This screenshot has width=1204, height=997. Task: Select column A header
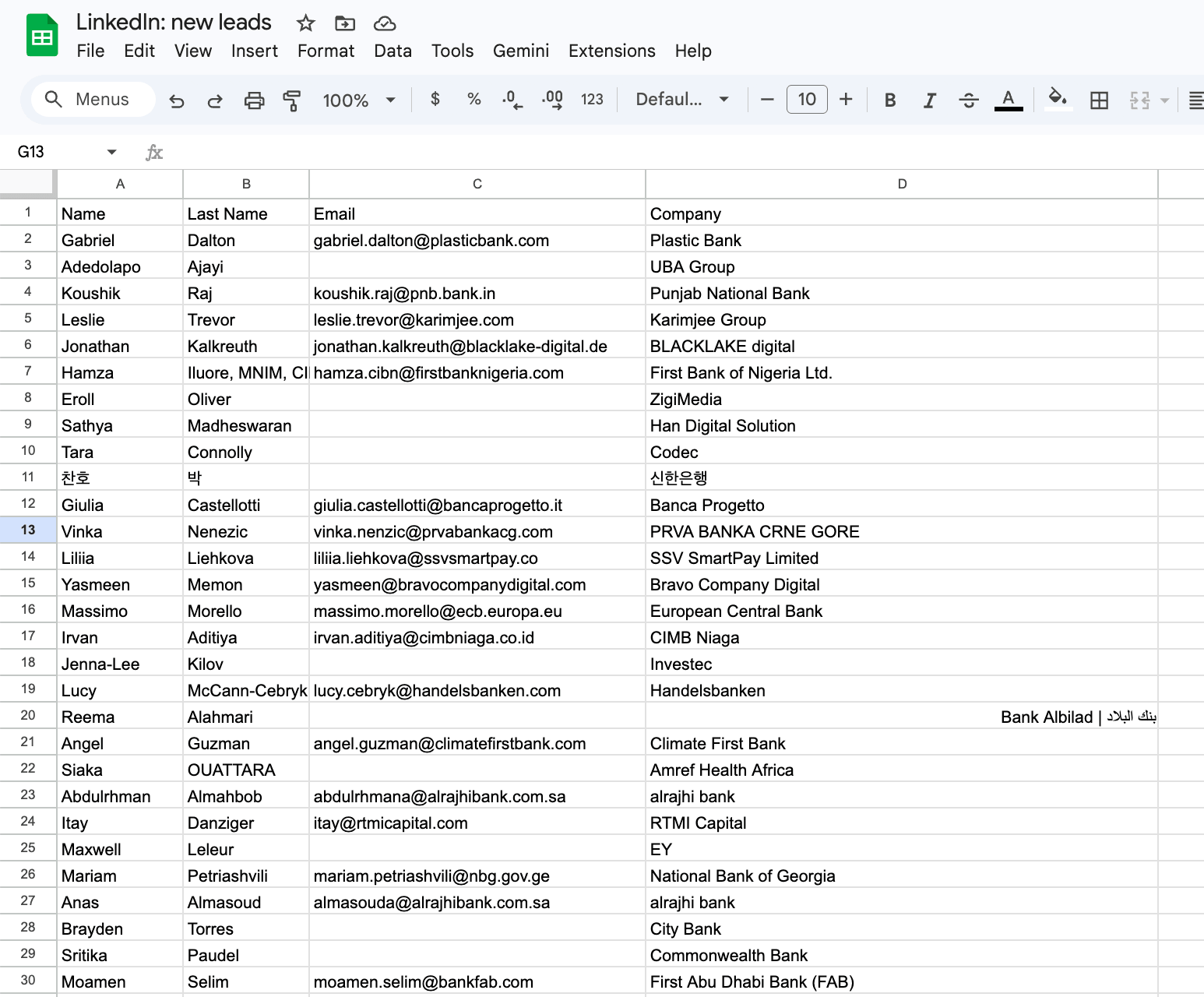point(120,184)
